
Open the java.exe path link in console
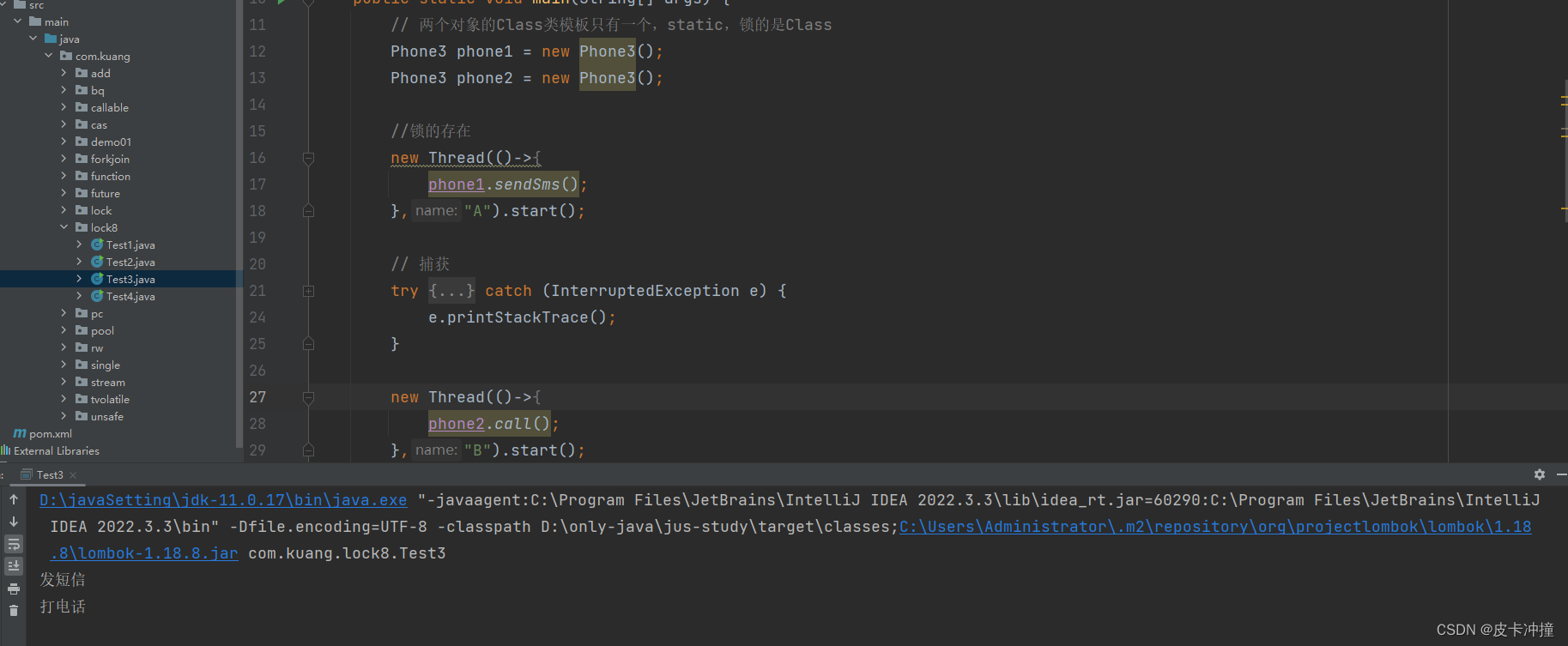coord(223,500)
